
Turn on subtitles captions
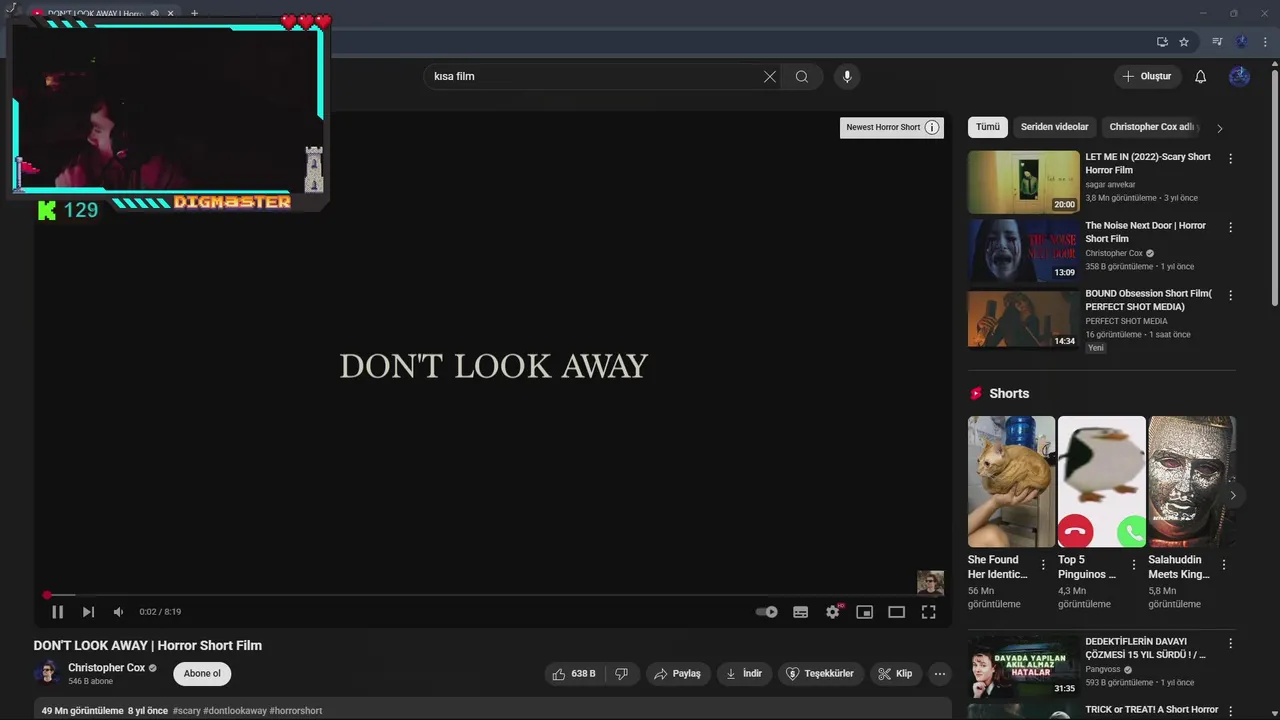(x=800, y=612)
